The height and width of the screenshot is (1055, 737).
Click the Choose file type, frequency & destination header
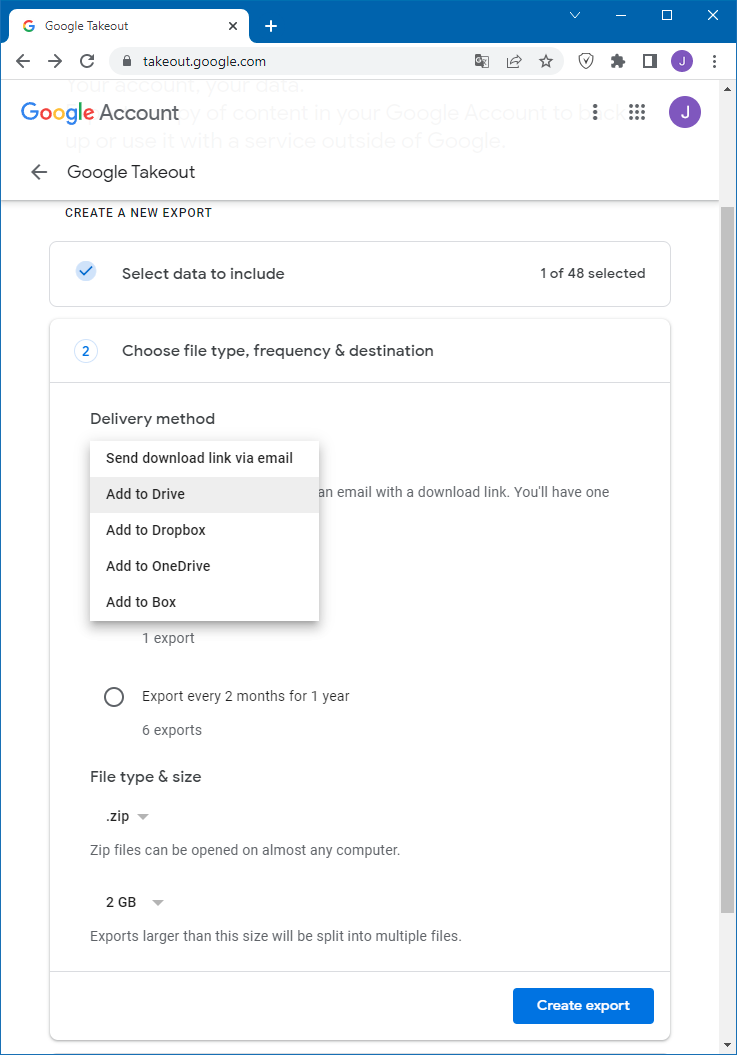[x=360, y=351]
